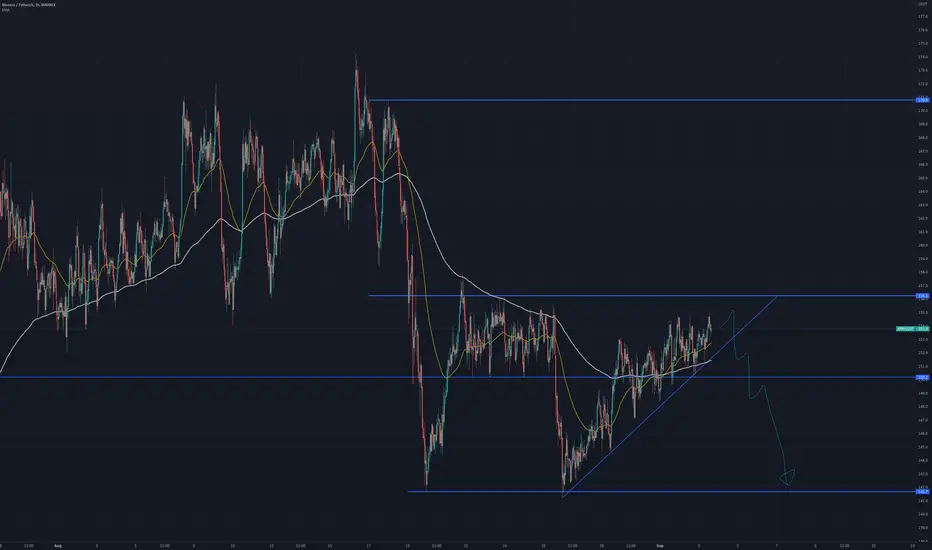Click the 170.8 horizontal line price tag

[x=922, y=100]
